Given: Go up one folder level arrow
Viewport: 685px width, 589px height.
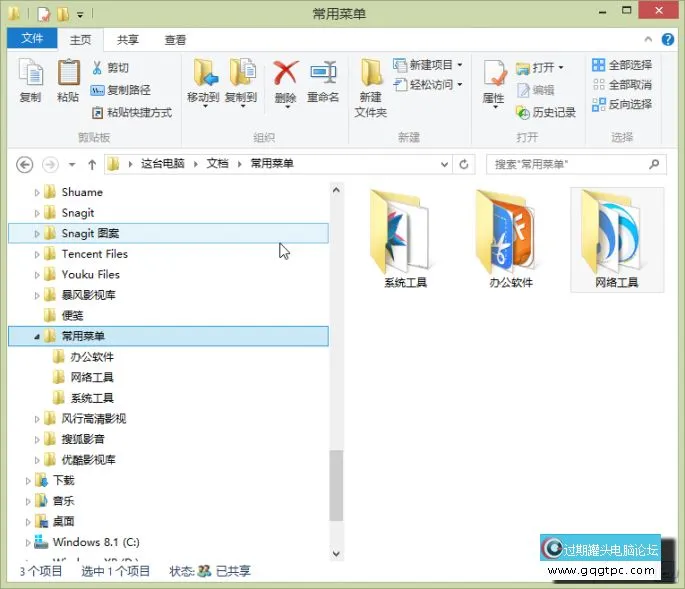Looking at the screenshot, I should tap(92, 165).
